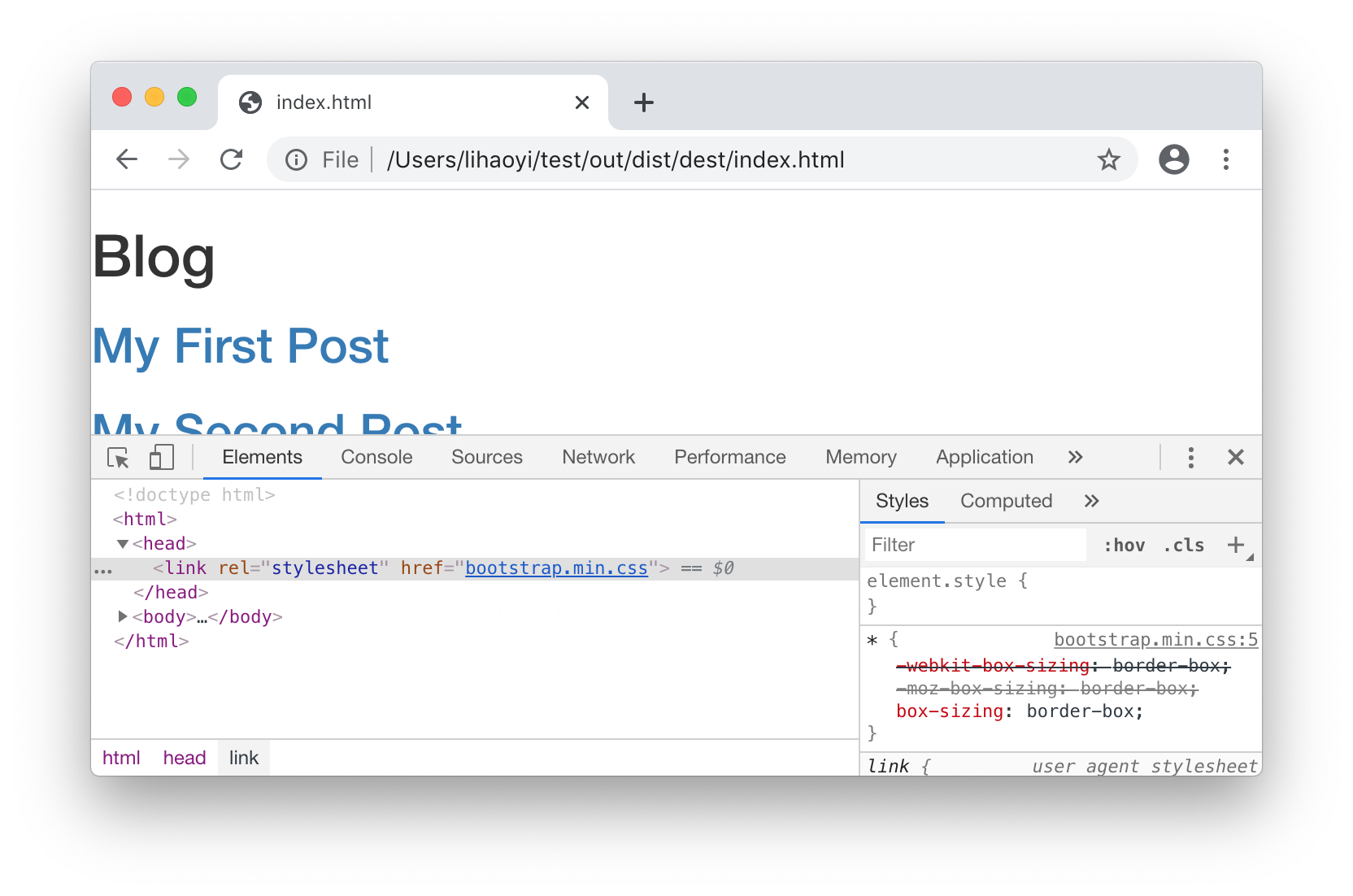Collapse the head element node
1353x896 pixels.
122,543
